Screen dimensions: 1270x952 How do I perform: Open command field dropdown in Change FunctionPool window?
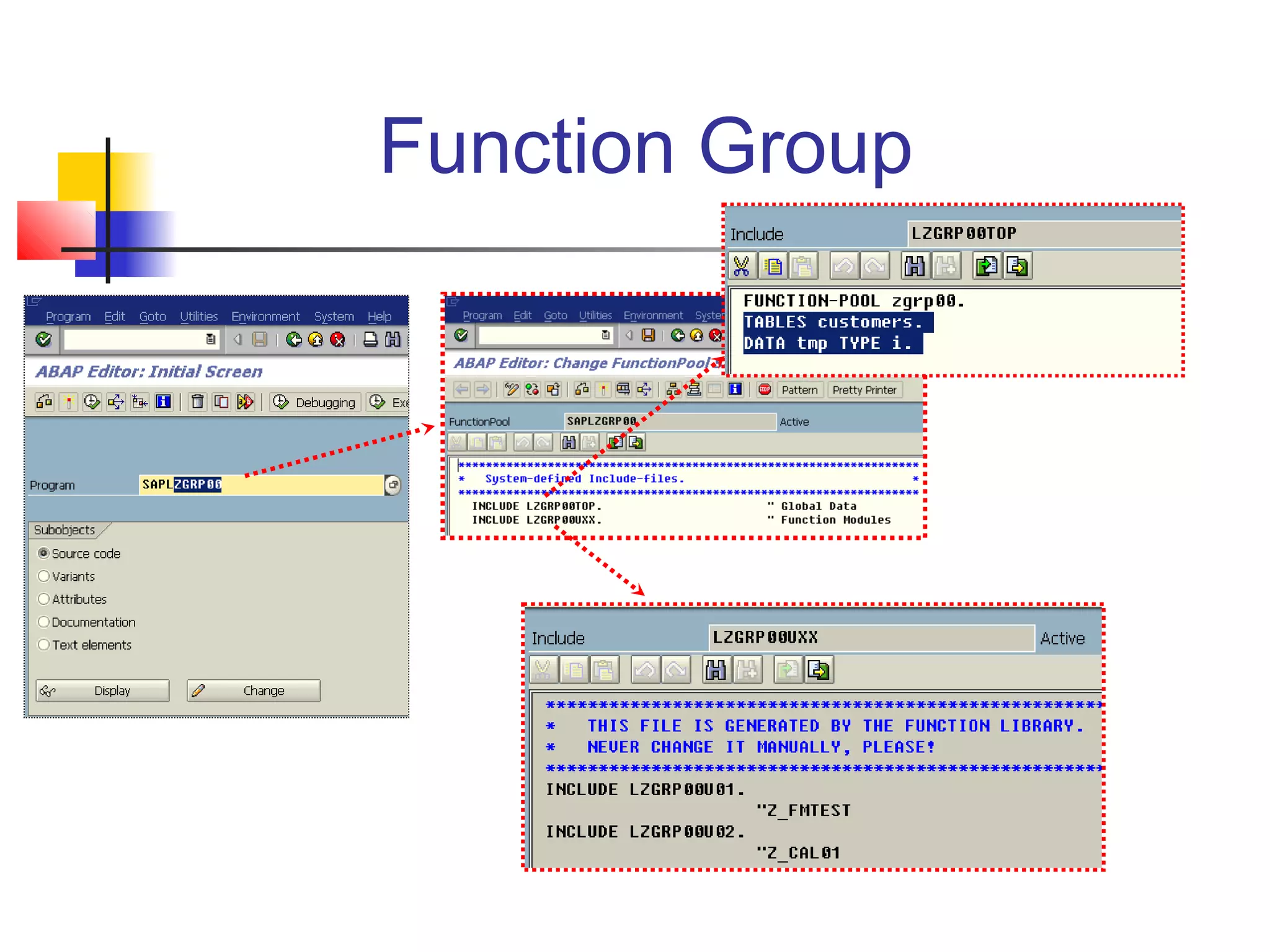606,335
